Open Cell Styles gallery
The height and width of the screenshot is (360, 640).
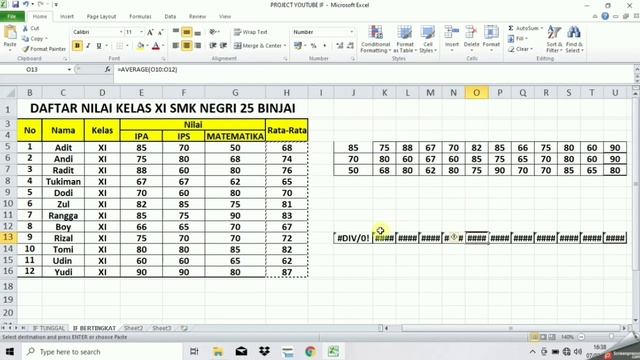click(428, 39)
